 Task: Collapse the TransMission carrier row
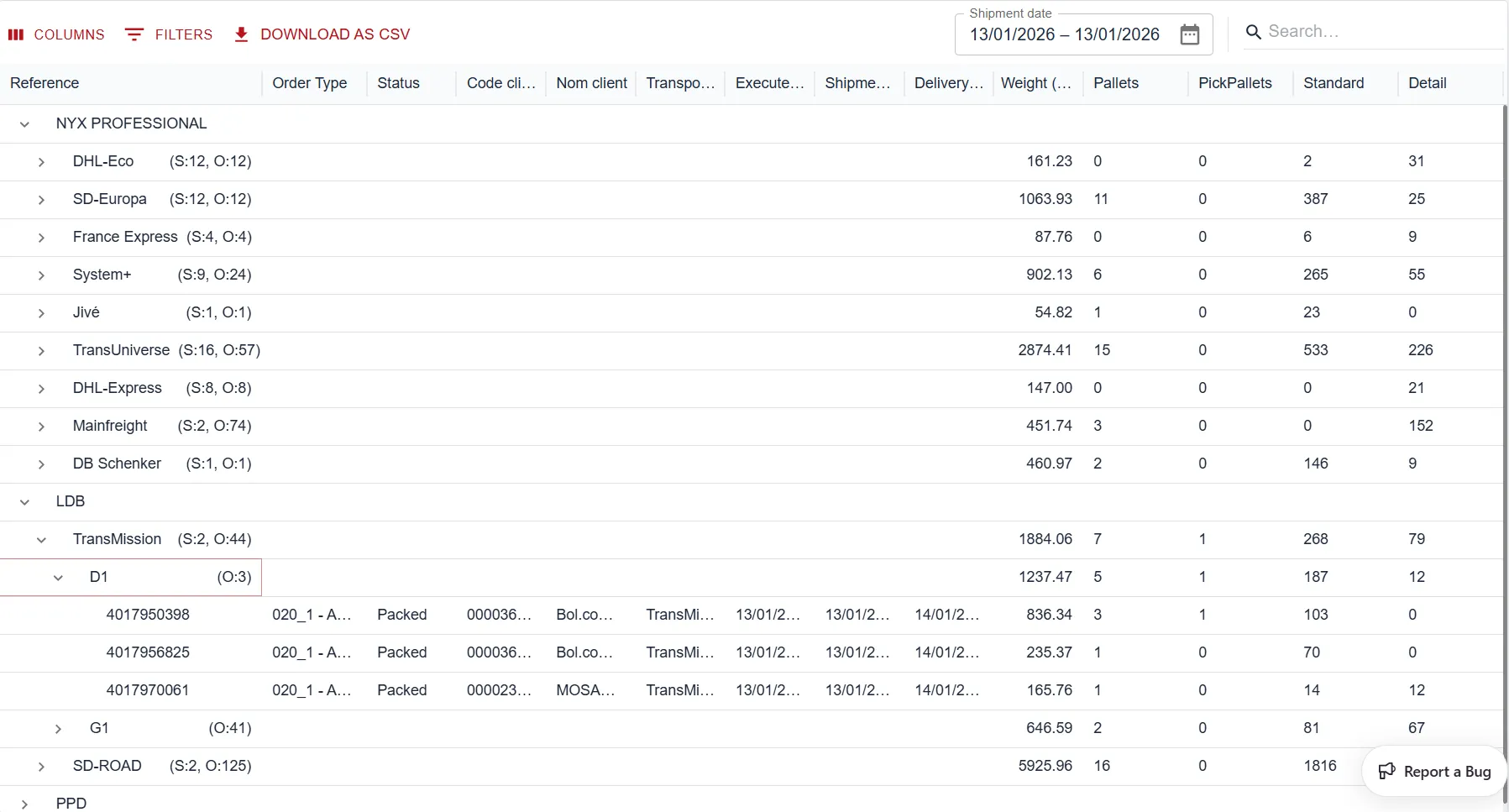point(41,540)
